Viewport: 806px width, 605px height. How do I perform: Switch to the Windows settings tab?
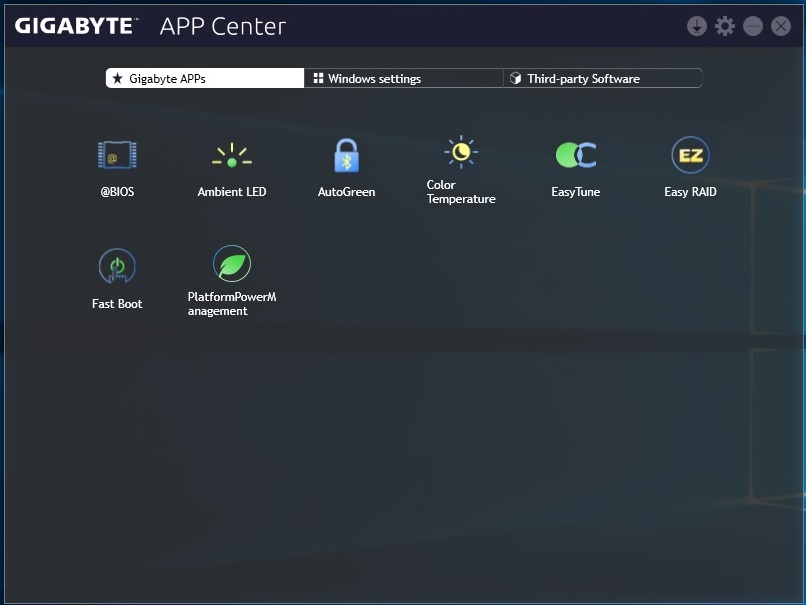click(x=404, y=78)
